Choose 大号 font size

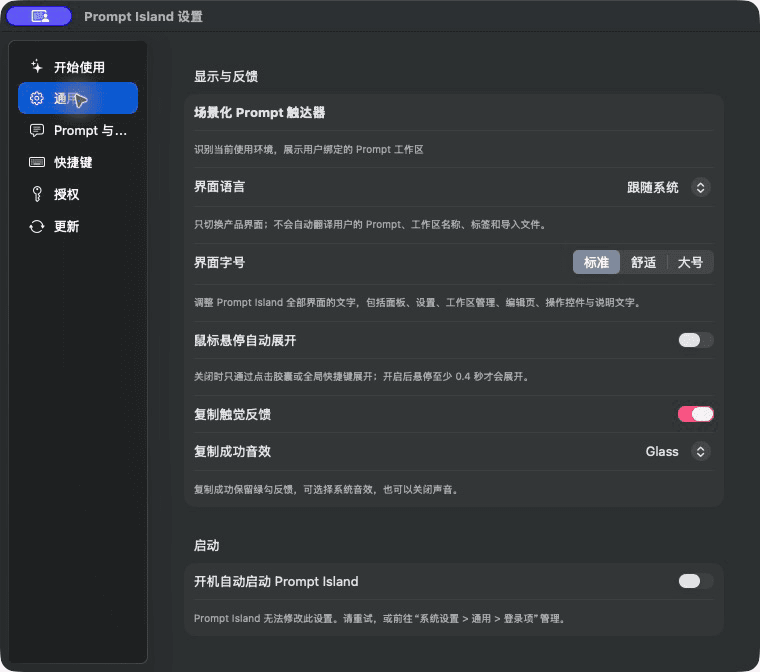click(690, 262)
